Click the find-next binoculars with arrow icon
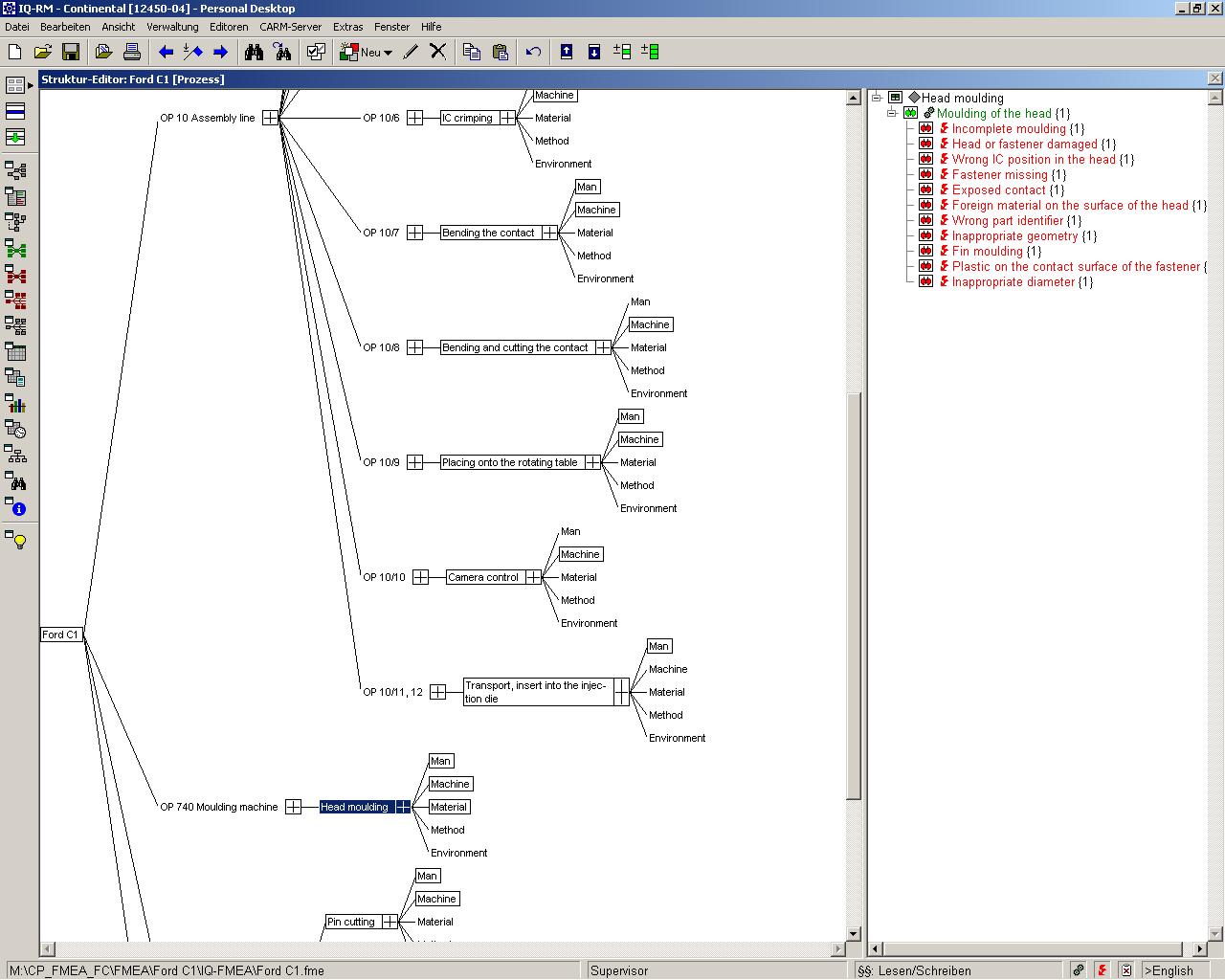Viewport: 1225px width, 980px height. [282, 52]
